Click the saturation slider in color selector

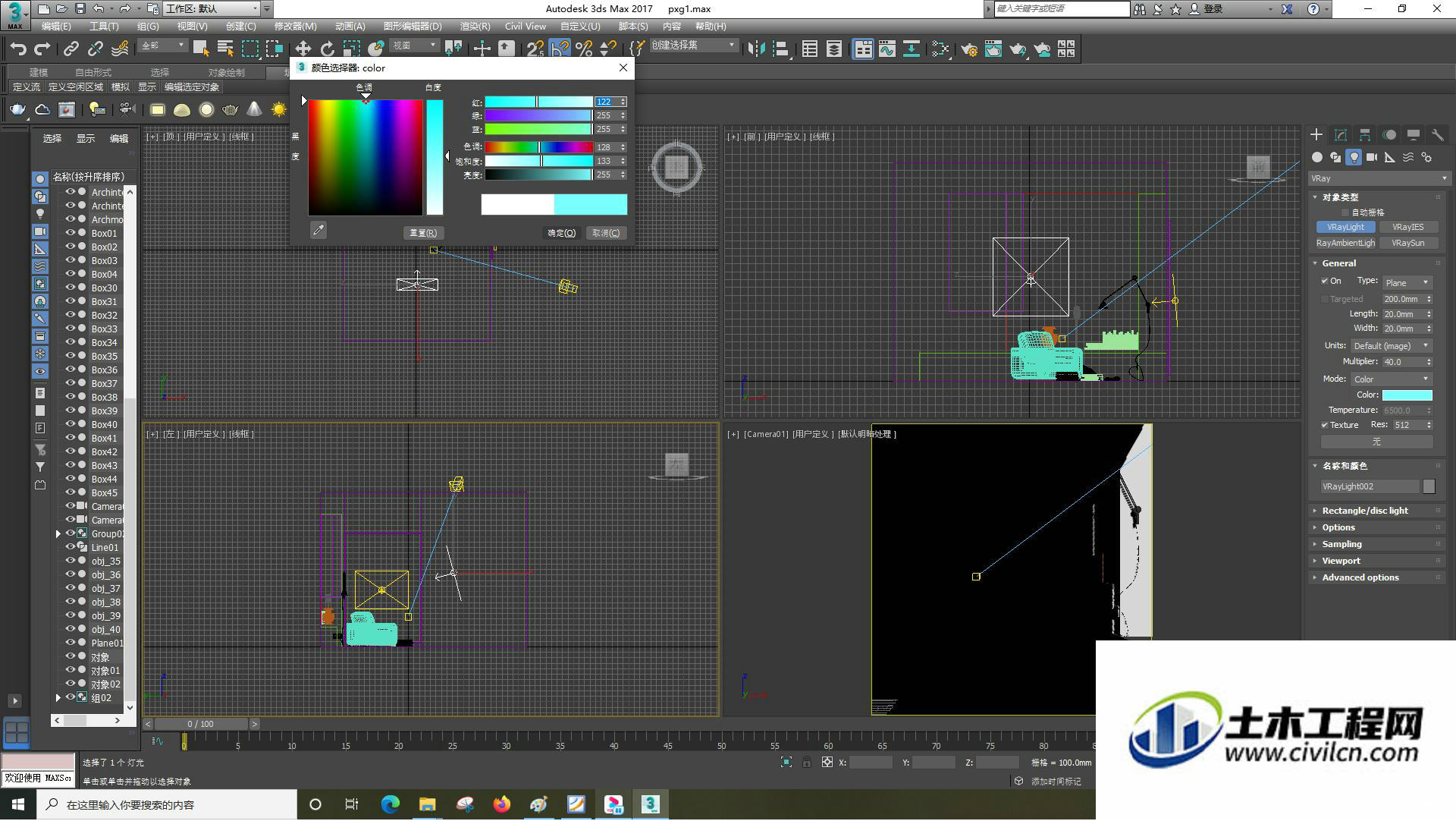point(538,161)
